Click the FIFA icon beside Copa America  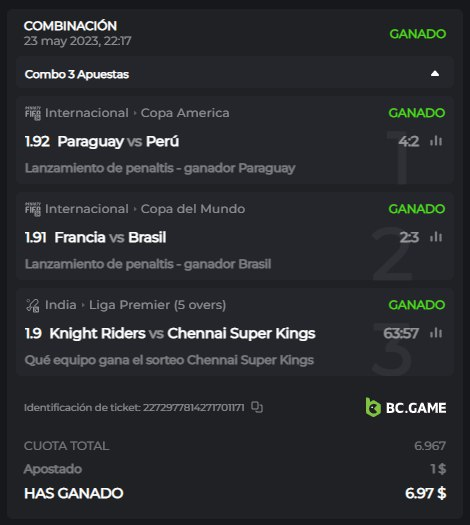click(x=33, y=113)
